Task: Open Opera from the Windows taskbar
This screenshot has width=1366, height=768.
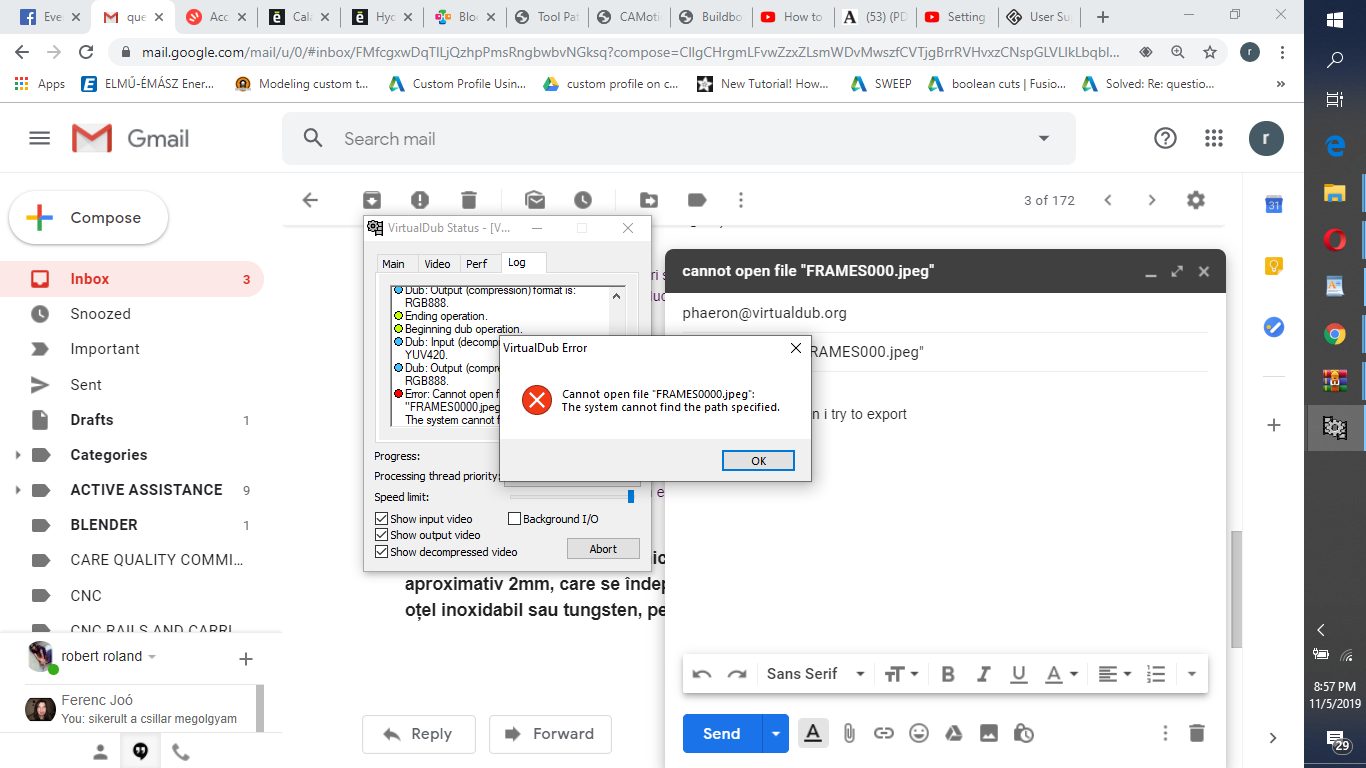Action: 1335,240
